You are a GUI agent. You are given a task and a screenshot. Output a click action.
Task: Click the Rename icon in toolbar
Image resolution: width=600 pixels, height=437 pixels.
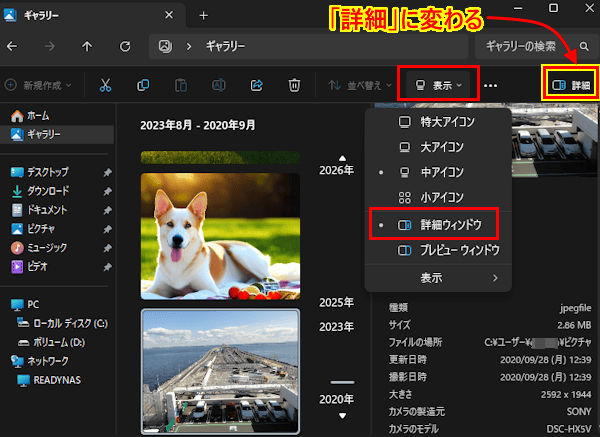point(218,85)
